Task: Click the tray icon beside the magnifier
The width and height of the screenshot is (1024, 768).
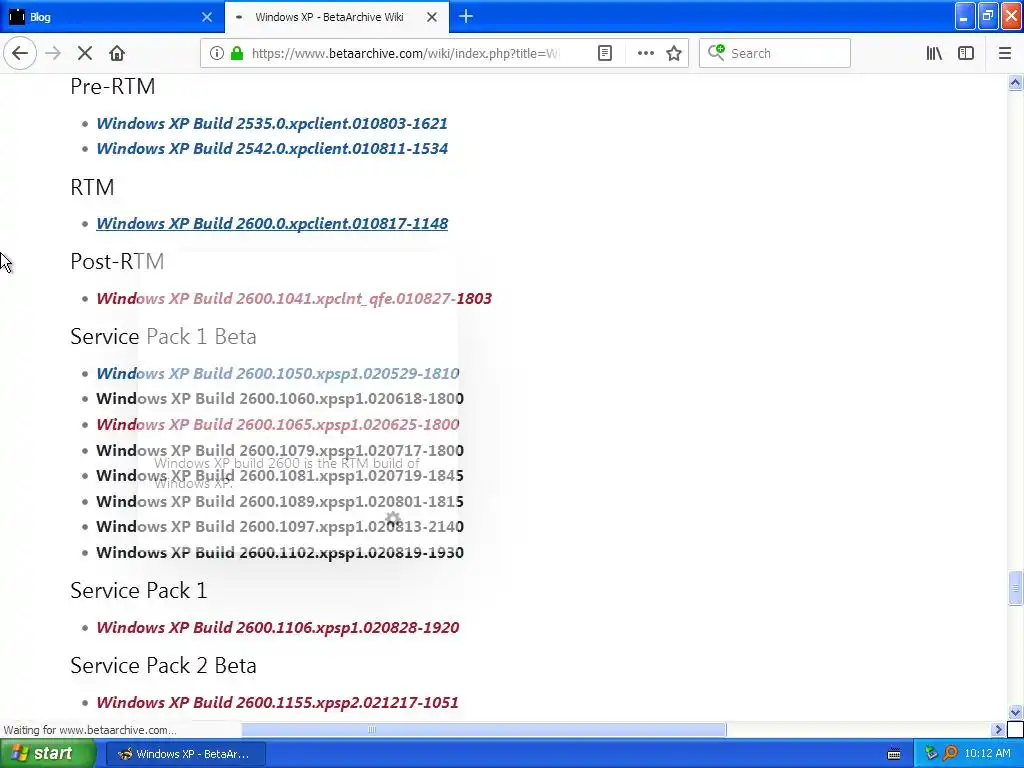Action: pyautogui.click(x=931, y=754)
